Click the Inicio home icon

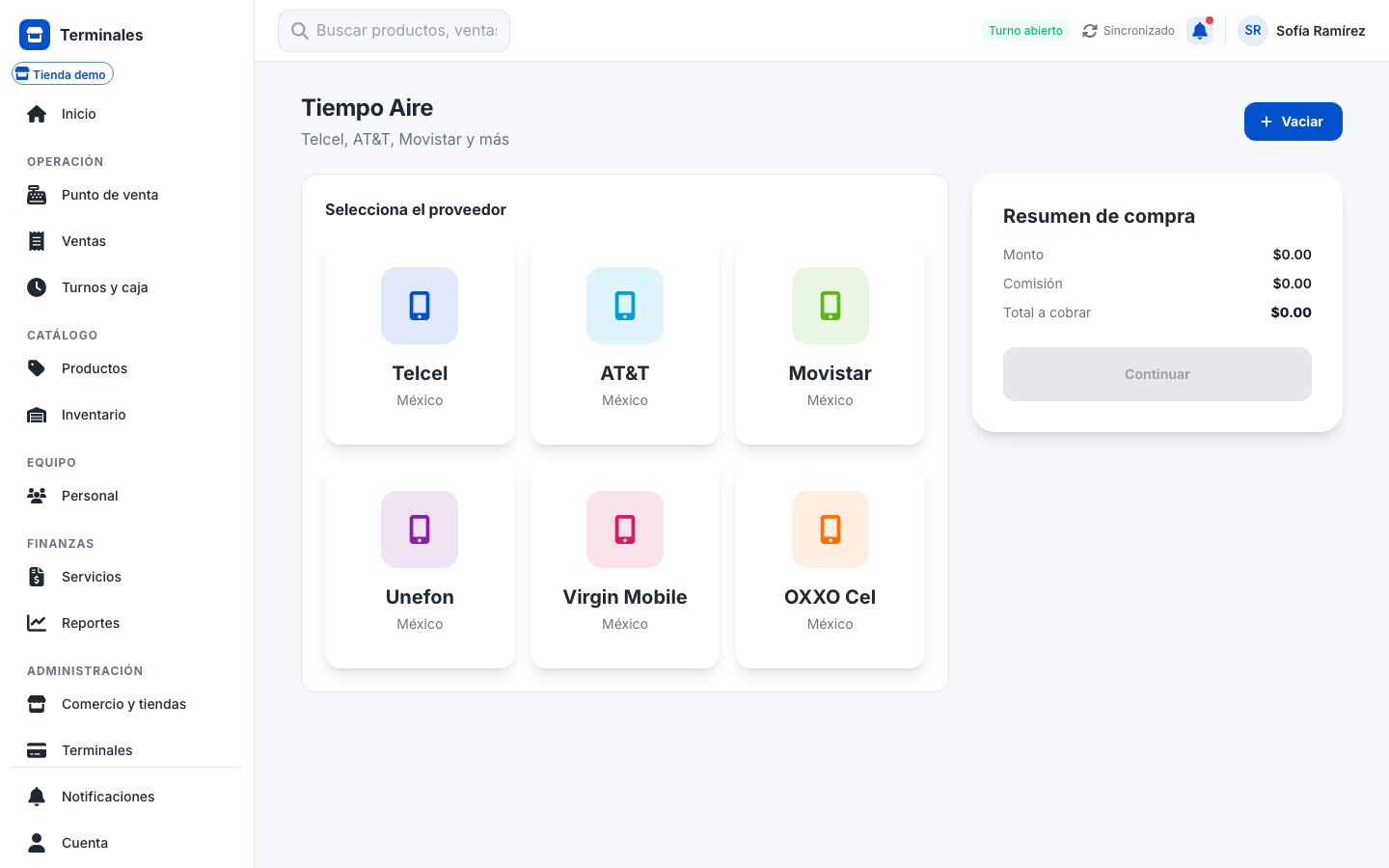pos(37,114)
